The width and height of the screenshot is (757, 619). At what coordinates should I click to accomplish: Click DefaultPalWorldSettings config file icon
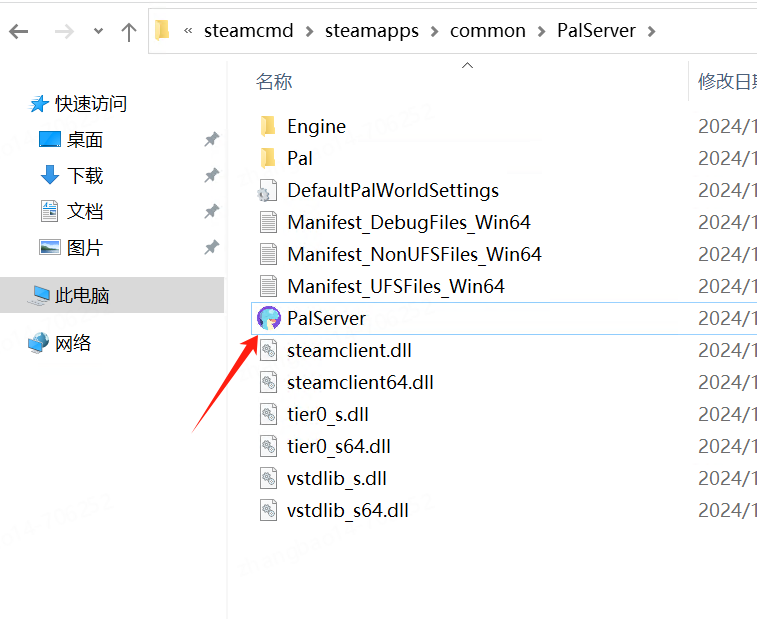point(267,191)
